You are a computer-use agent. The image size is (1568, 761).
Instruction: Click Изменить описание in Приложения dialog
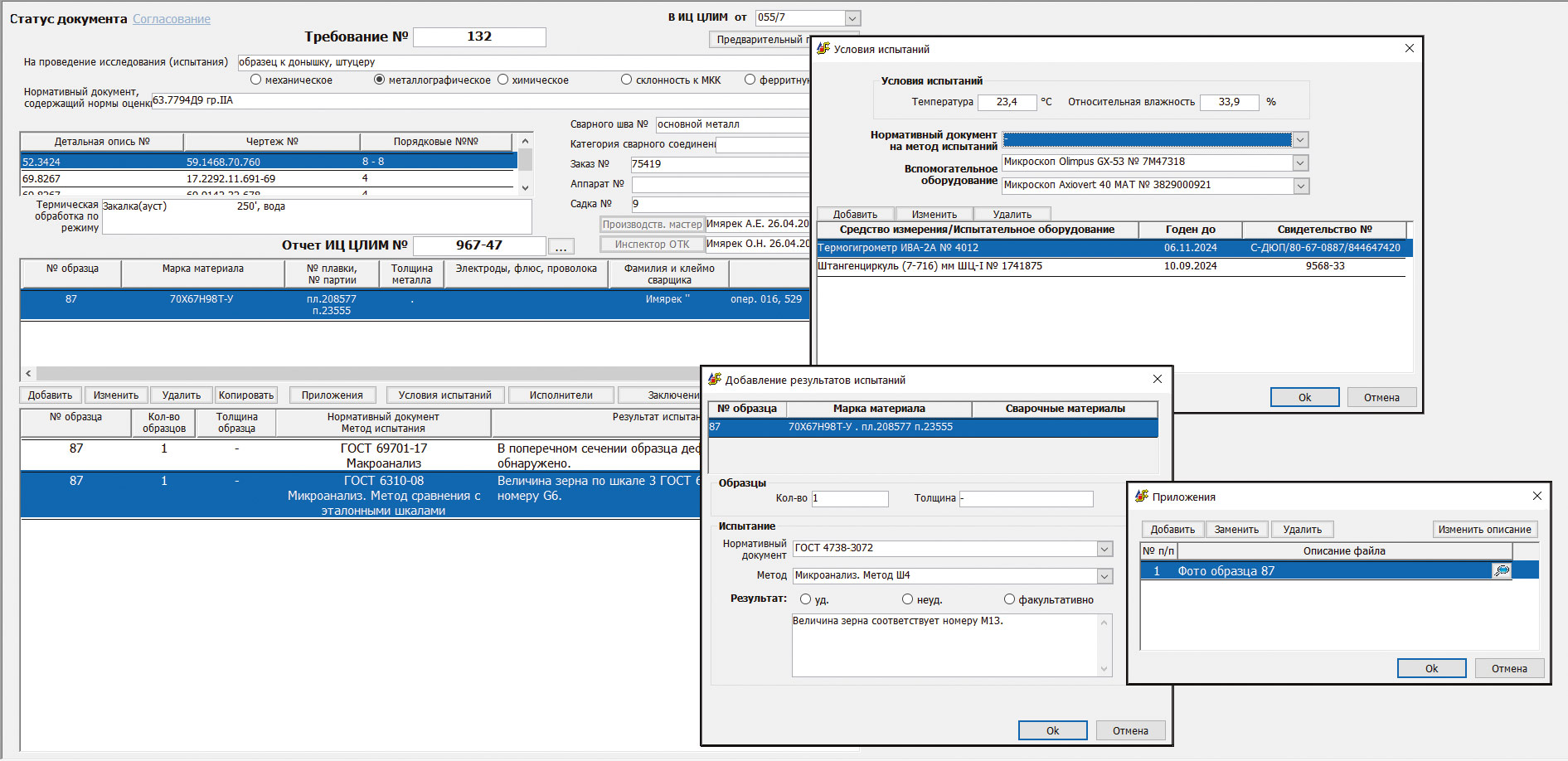[x=1484, y=530]
